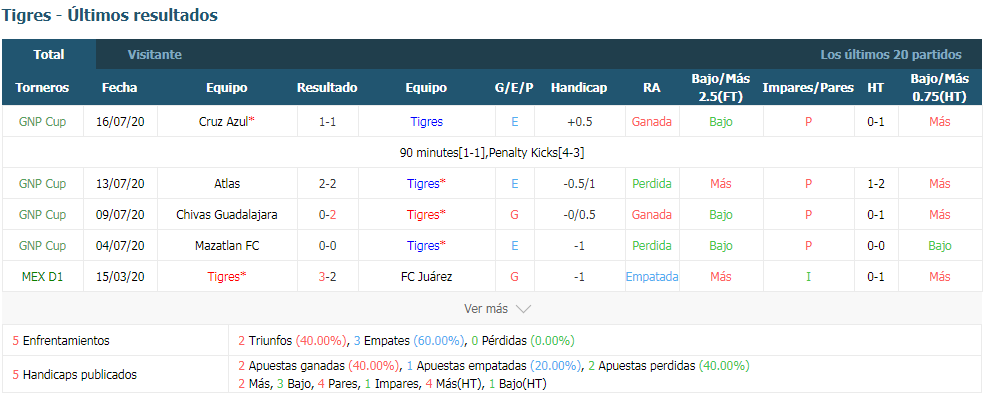This screenshot has width=987, height=397.
Task: Click red Tigres in 15/03/20 row
Action: pyautogui.click(x=224, y=276)
